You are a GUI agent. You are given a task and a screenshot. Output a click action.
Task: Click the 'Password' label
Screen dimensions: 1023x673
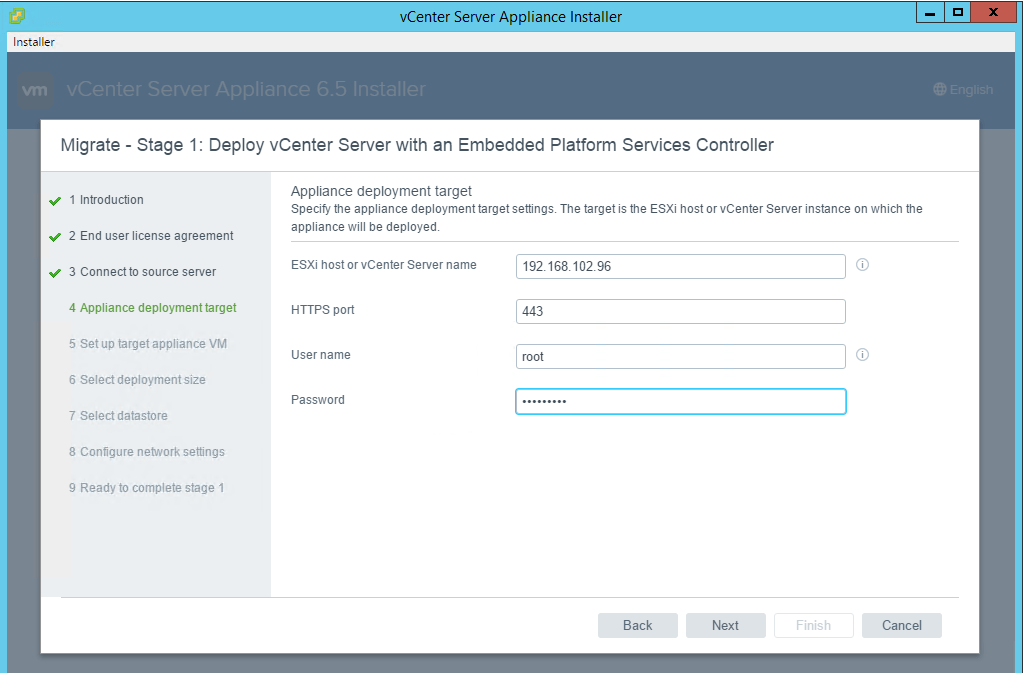click(318, 400)
